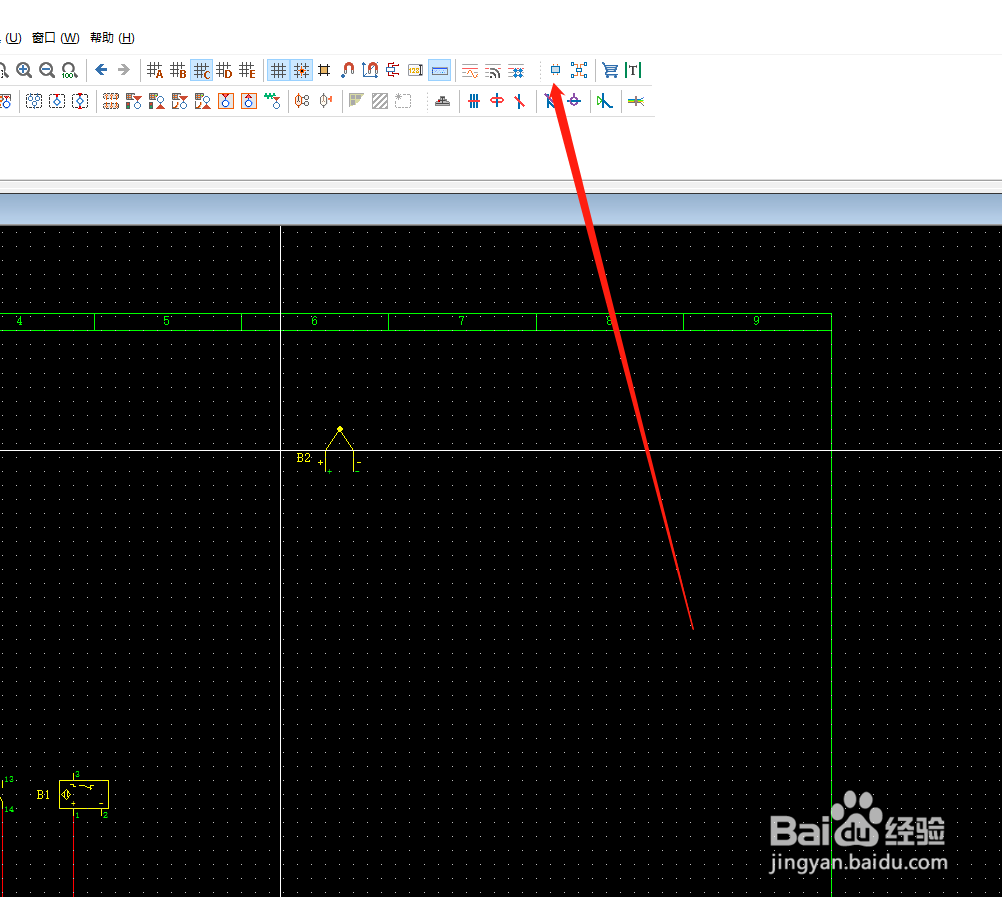This screenshot has height=897, width=1002.
Task: Go forward with the gray right arrow
Action: click(124, 70)
